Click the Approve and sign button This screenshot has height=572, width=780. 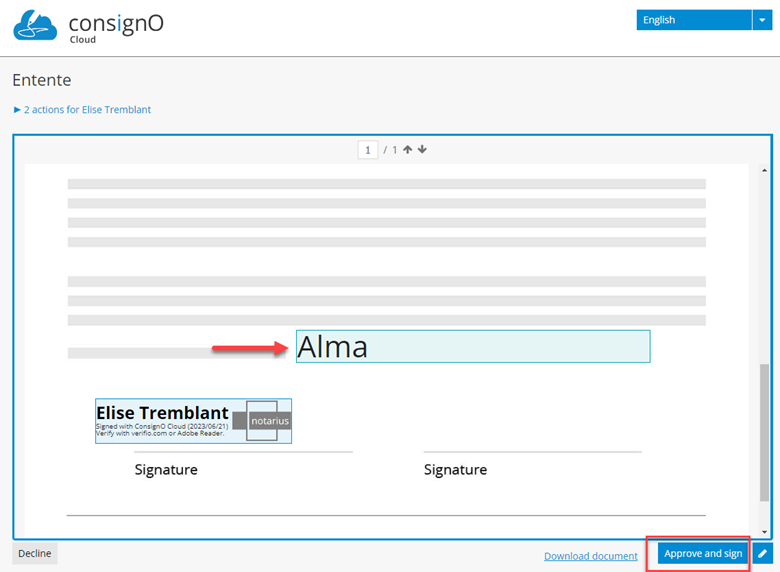(x=703, y=554)
